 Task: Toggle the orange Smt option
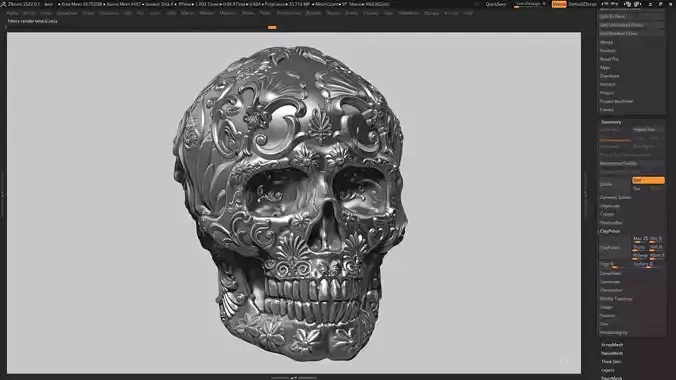648,180
